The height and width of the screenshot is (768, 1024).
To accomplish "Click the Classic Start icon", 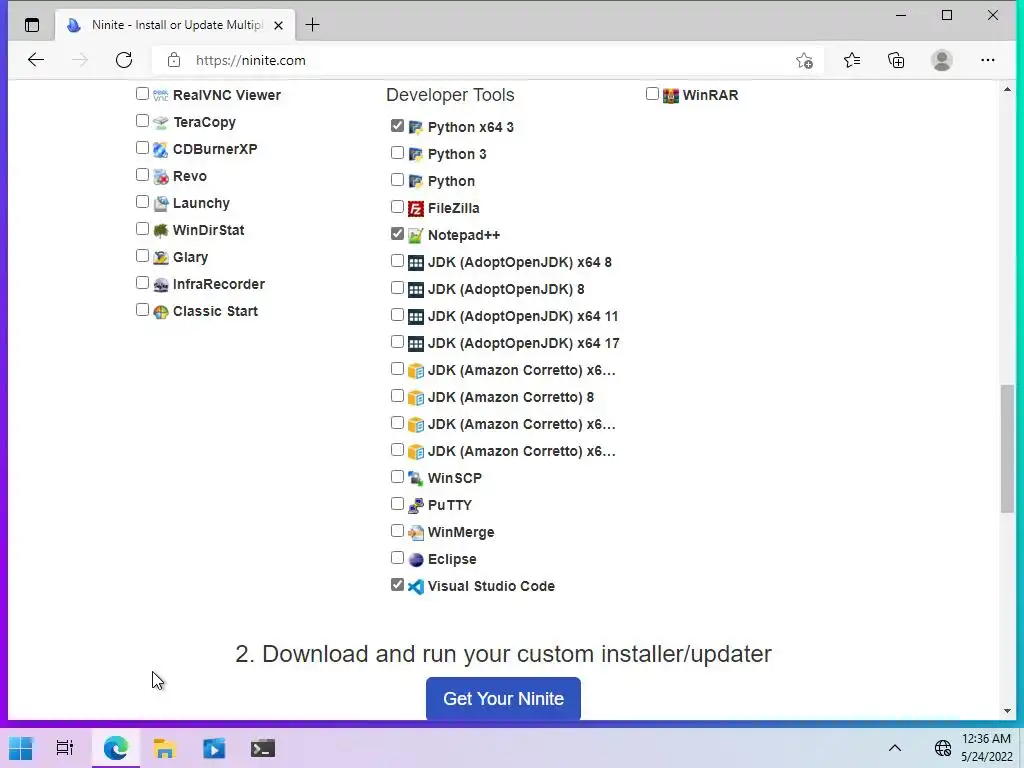I will [161, 312].
